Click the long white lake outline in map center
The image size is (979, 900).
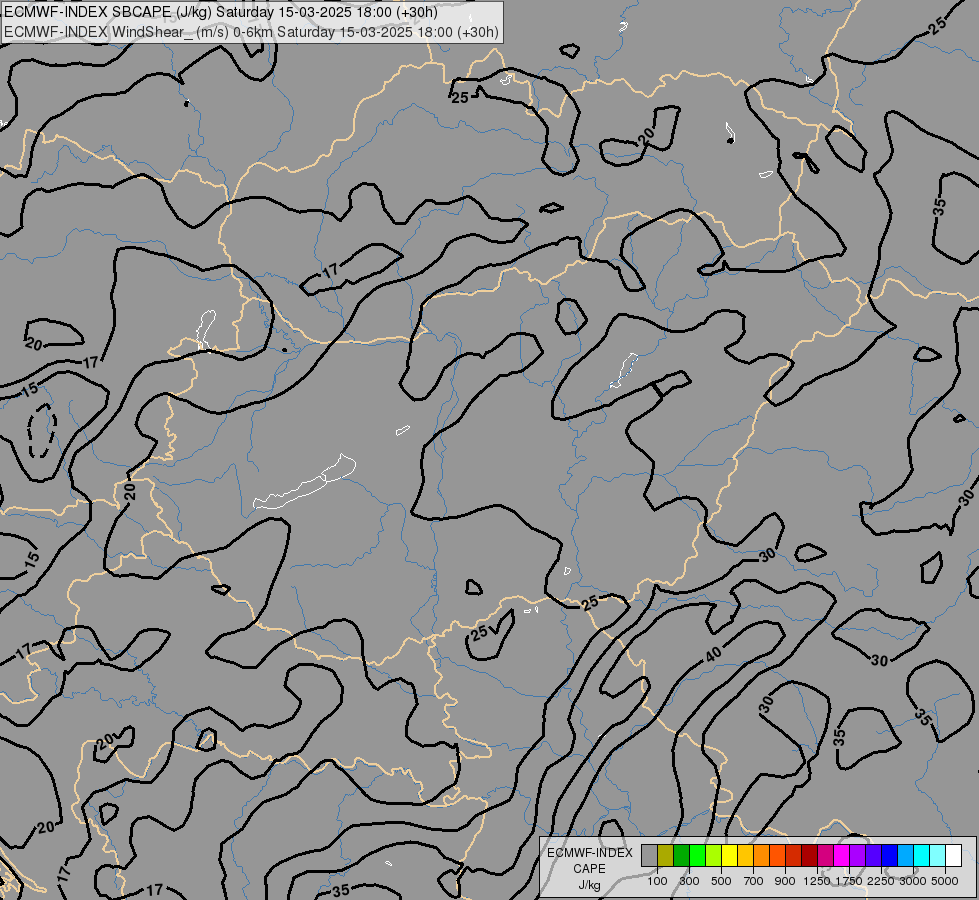(x=305, y=482)
